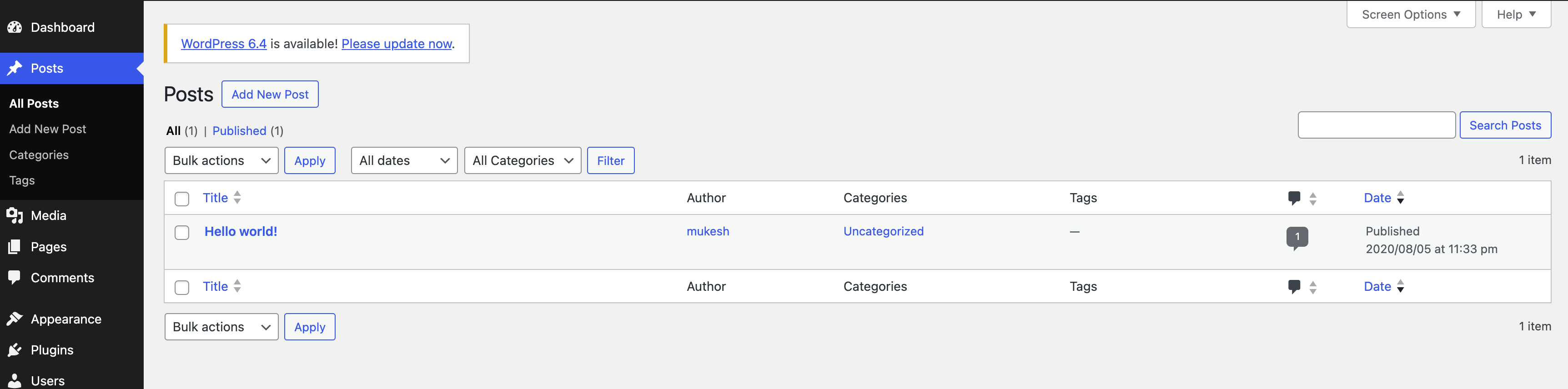
Task: Click the Add New Post button
Action: coord(270,94)
